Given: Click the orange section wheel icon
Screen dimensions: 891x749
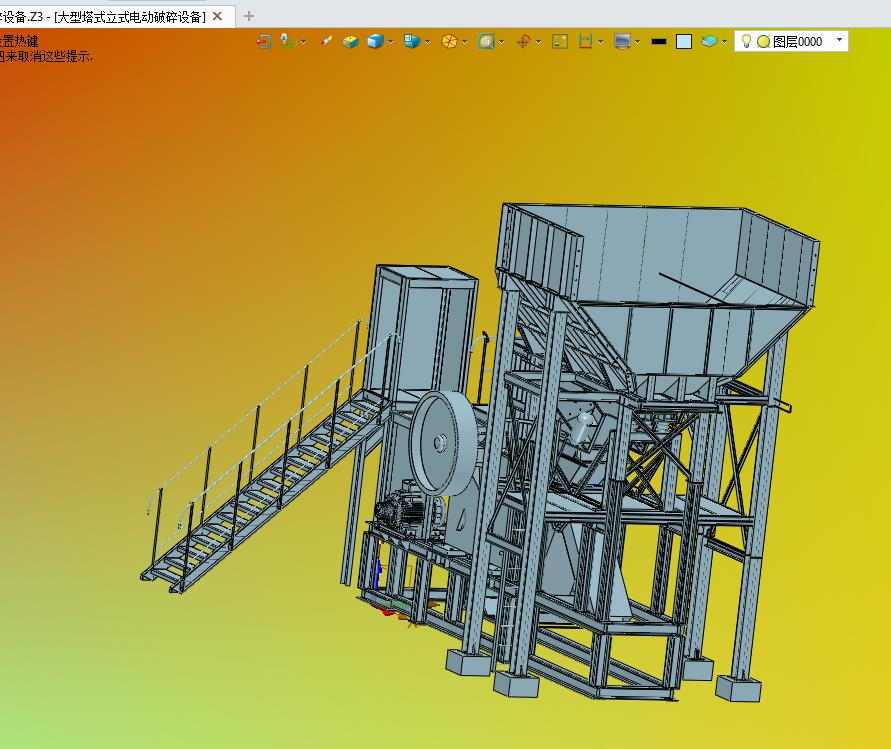Looking at the screenshot, I should (x=449, y=41).
